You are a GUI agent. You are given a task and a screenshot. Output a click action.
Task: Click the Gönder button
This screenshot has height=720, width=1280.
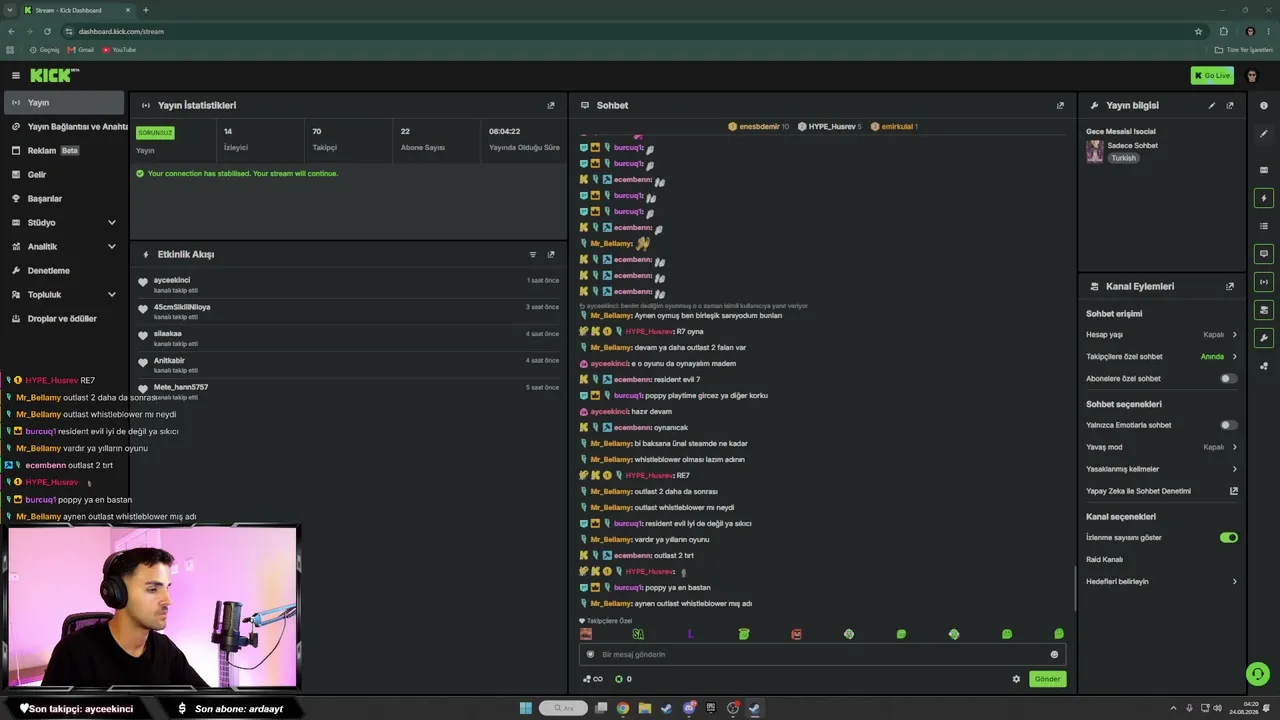tap(1047, 679)
